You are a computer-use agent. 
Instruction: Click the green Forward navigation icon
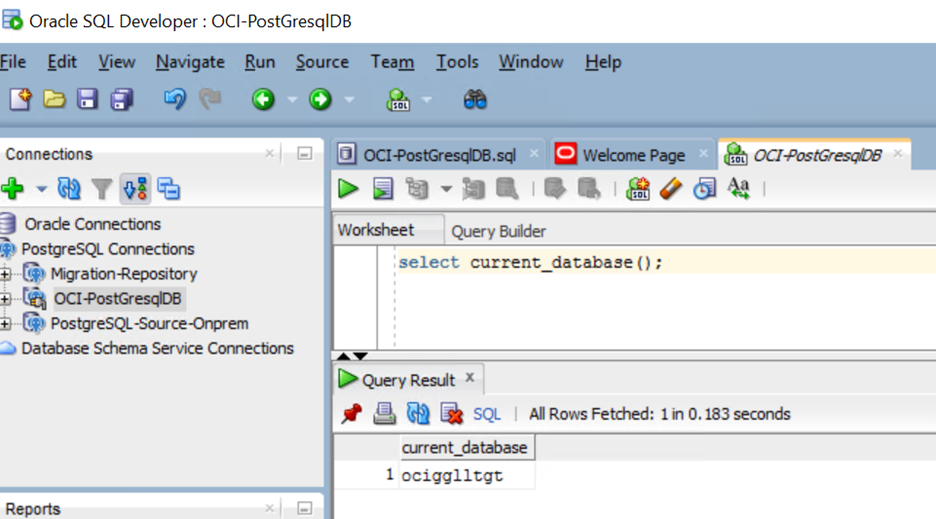tap(320, 99)
